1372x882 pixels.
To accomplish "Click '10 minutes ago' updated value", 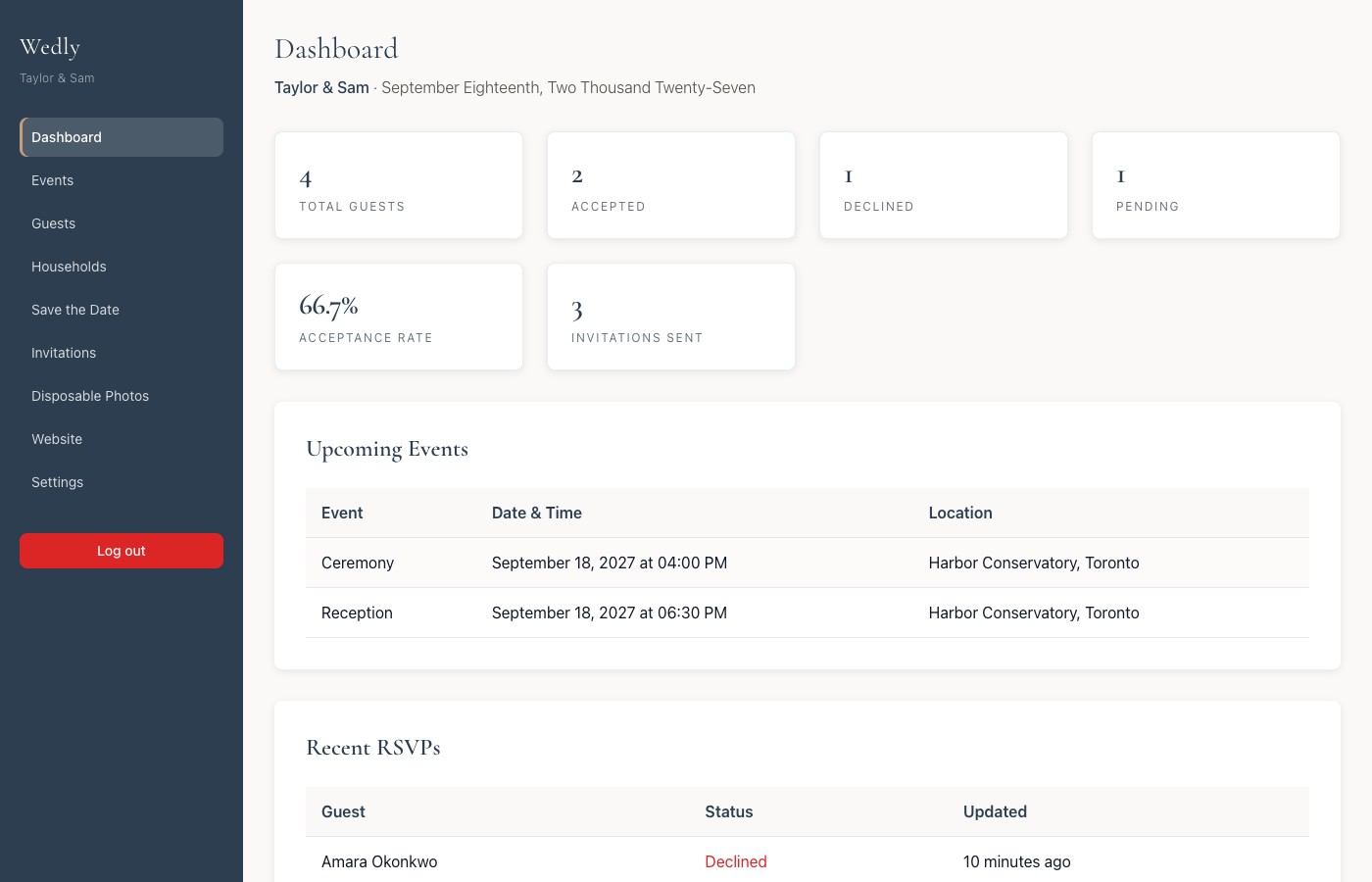I will (x=1017, y=861).
